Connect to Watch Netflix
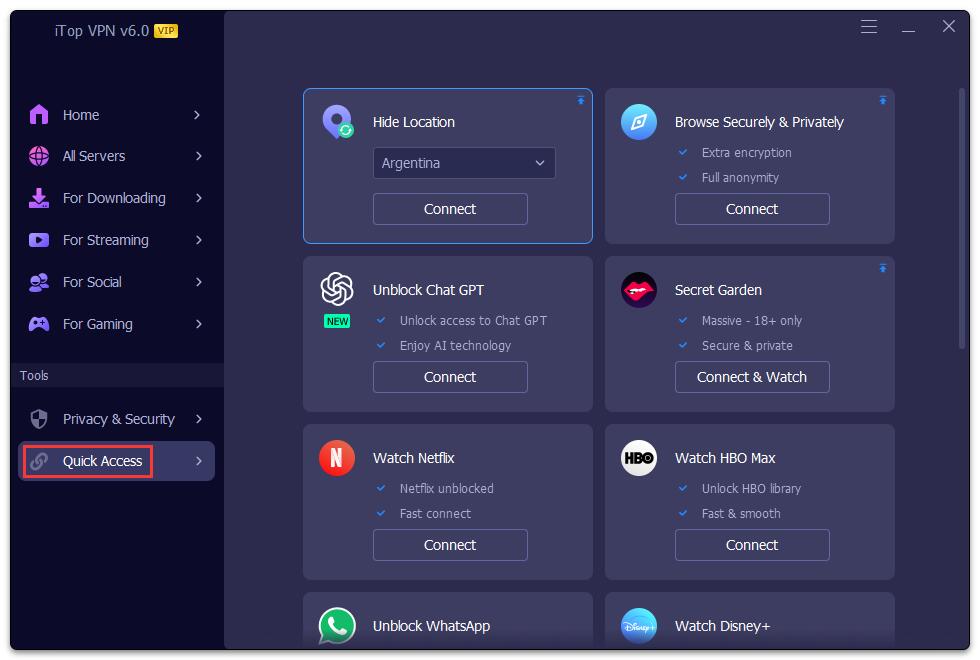Image resolution: width=980 pixels, height=660 pixels. [x=450, y=545]
